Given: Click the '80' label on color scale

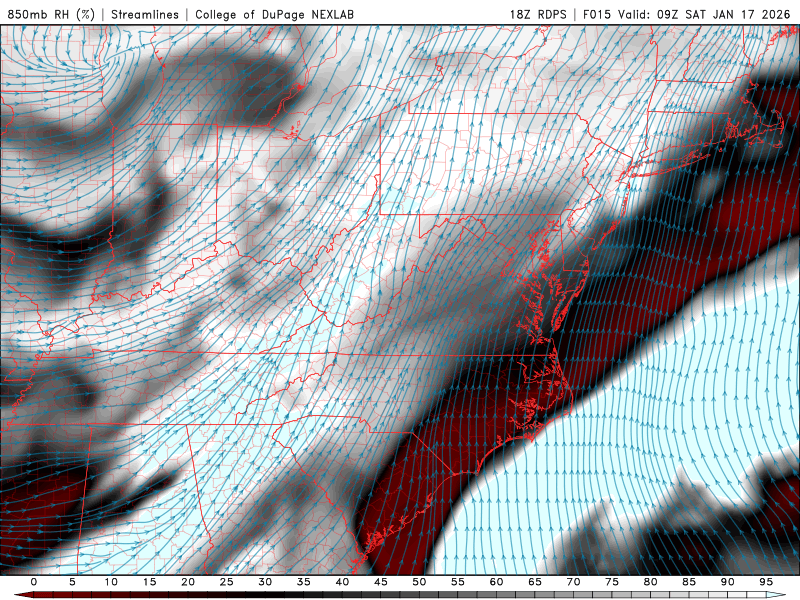Looking at the screenshot, I should 650,582.
